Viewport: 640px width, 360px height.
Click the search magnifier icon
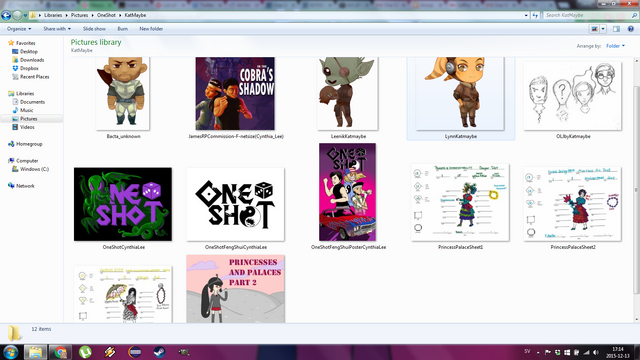[x=634, y=15]
